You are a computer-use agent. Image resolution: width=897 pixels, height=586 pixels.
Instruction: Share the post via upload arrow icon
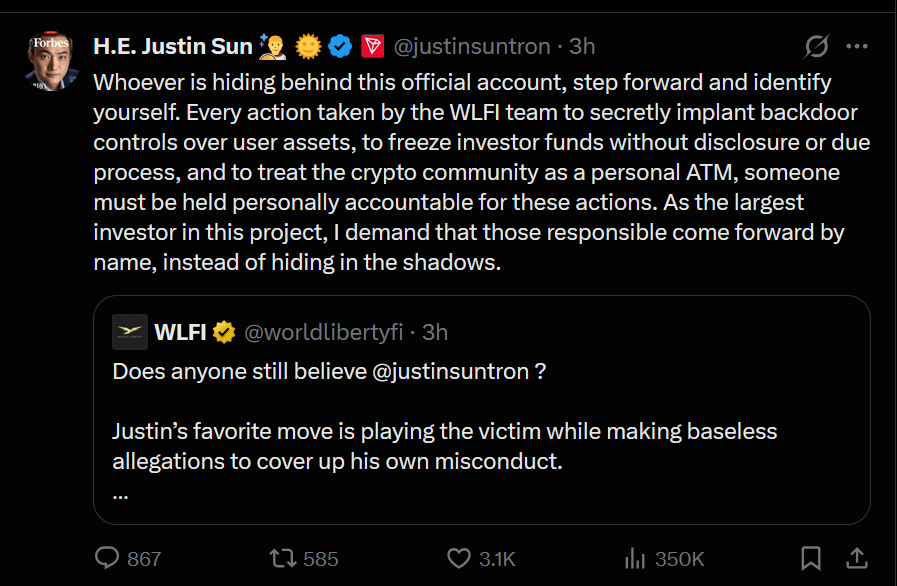coord(857,558)
